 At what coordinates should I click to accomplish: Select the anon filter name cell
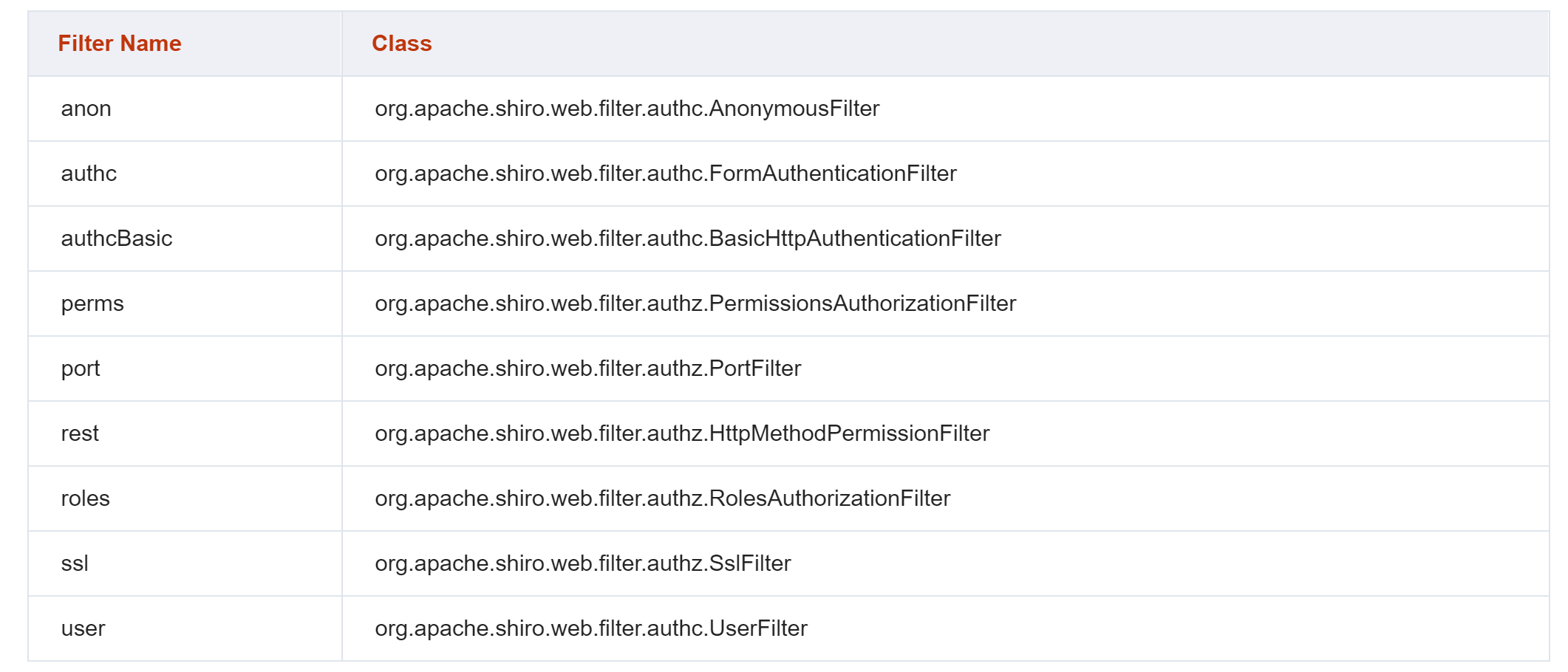tap(185, 109)
